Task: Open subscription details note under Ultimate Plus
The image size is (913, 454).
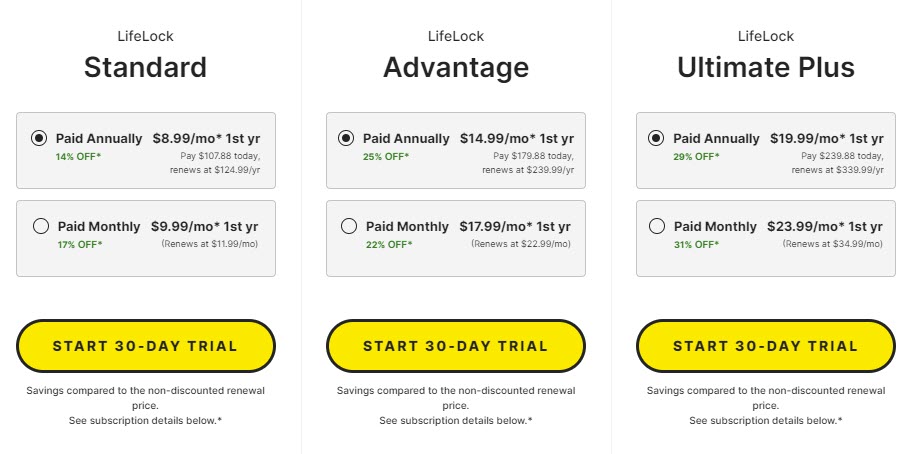Action: click(766, 420)
